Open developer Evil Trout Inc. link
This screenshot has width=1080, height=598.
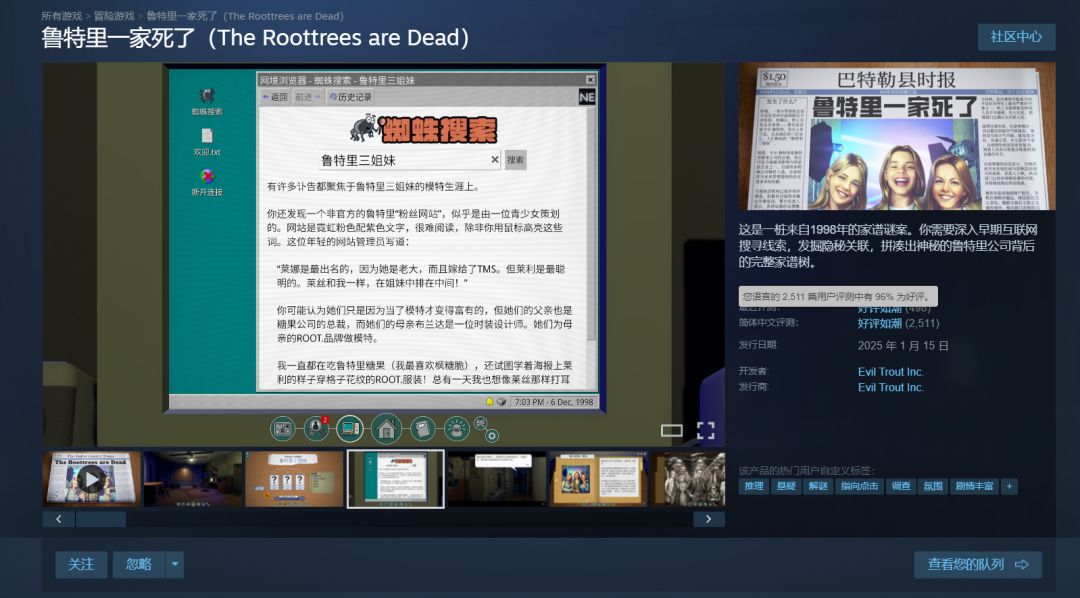coord(891,371)
